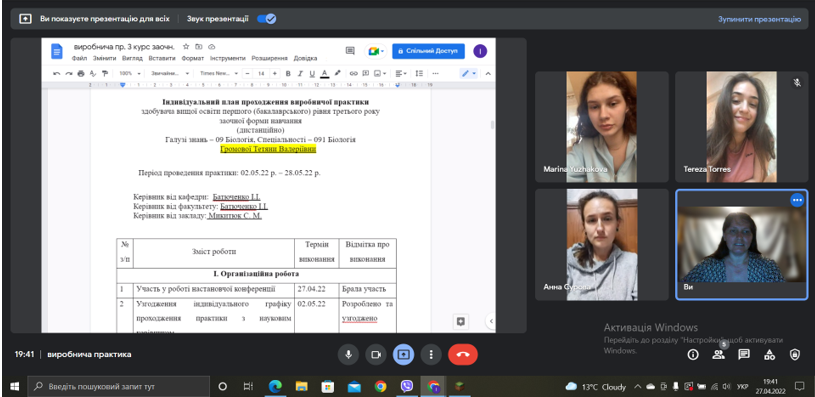The image size is (815, 397).
Task: Open the chat panel in Meet
Action: pos(744,354)
